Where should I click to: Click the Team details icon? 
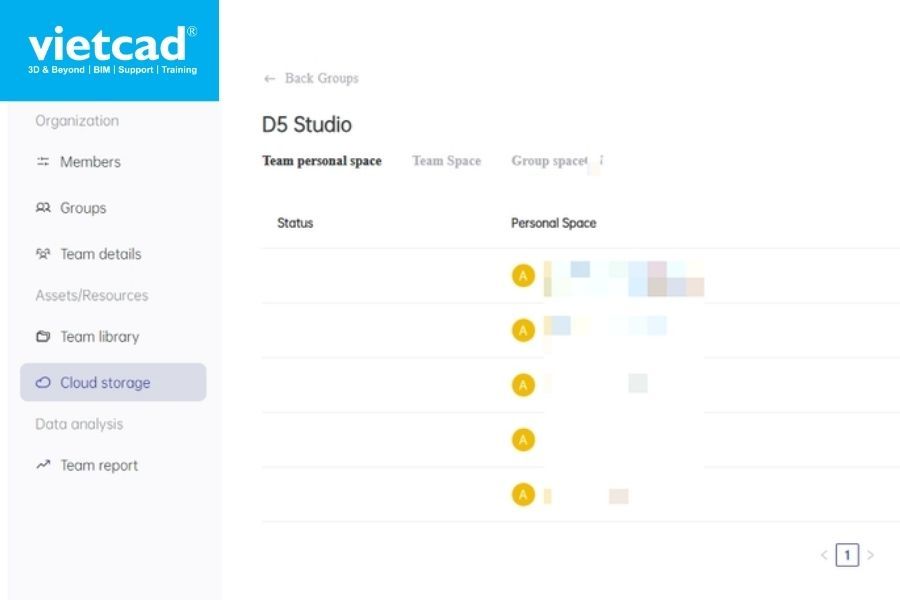click(43, 253)
